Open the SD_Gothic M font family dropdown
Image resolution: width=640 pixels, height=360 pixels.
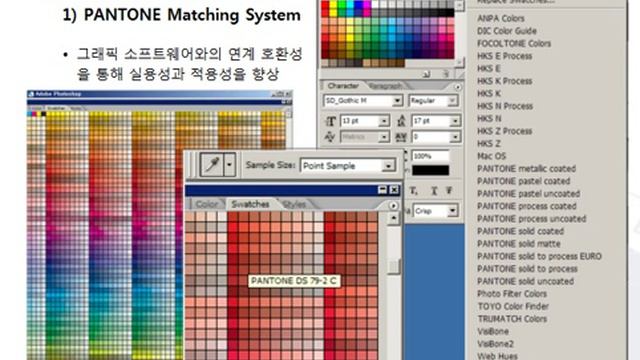tap(397, 100)
